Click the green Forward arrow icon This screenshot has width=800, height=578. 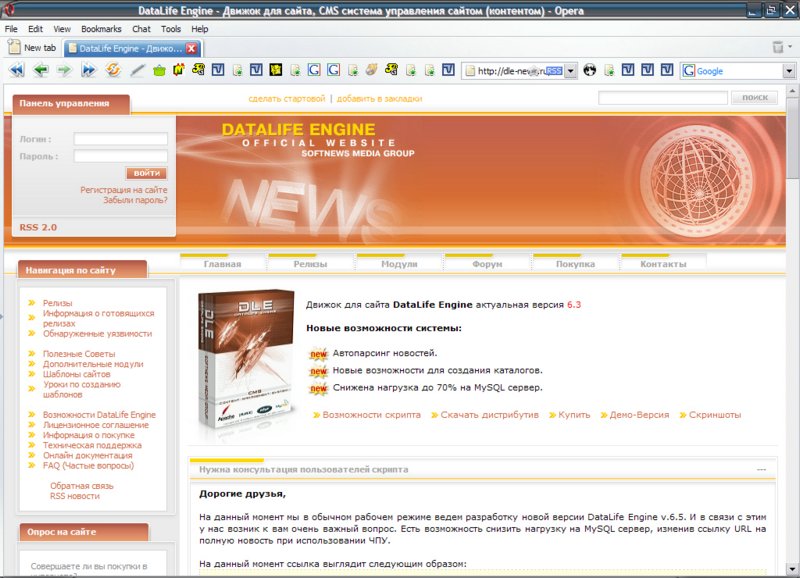[64, 70]
